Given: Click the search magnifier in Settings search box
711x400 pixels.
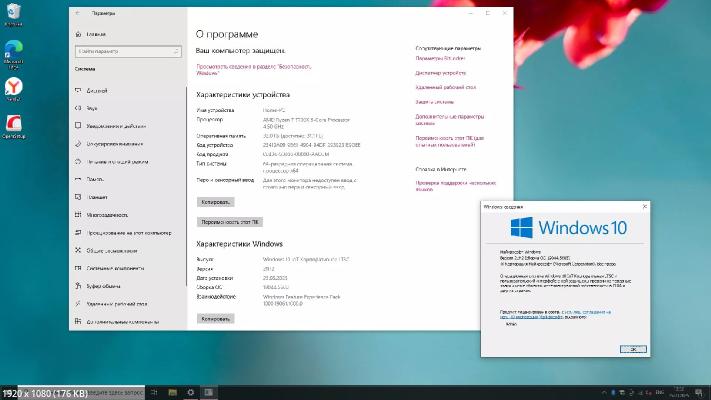Looking at the screenshot, I should point(176,51).
